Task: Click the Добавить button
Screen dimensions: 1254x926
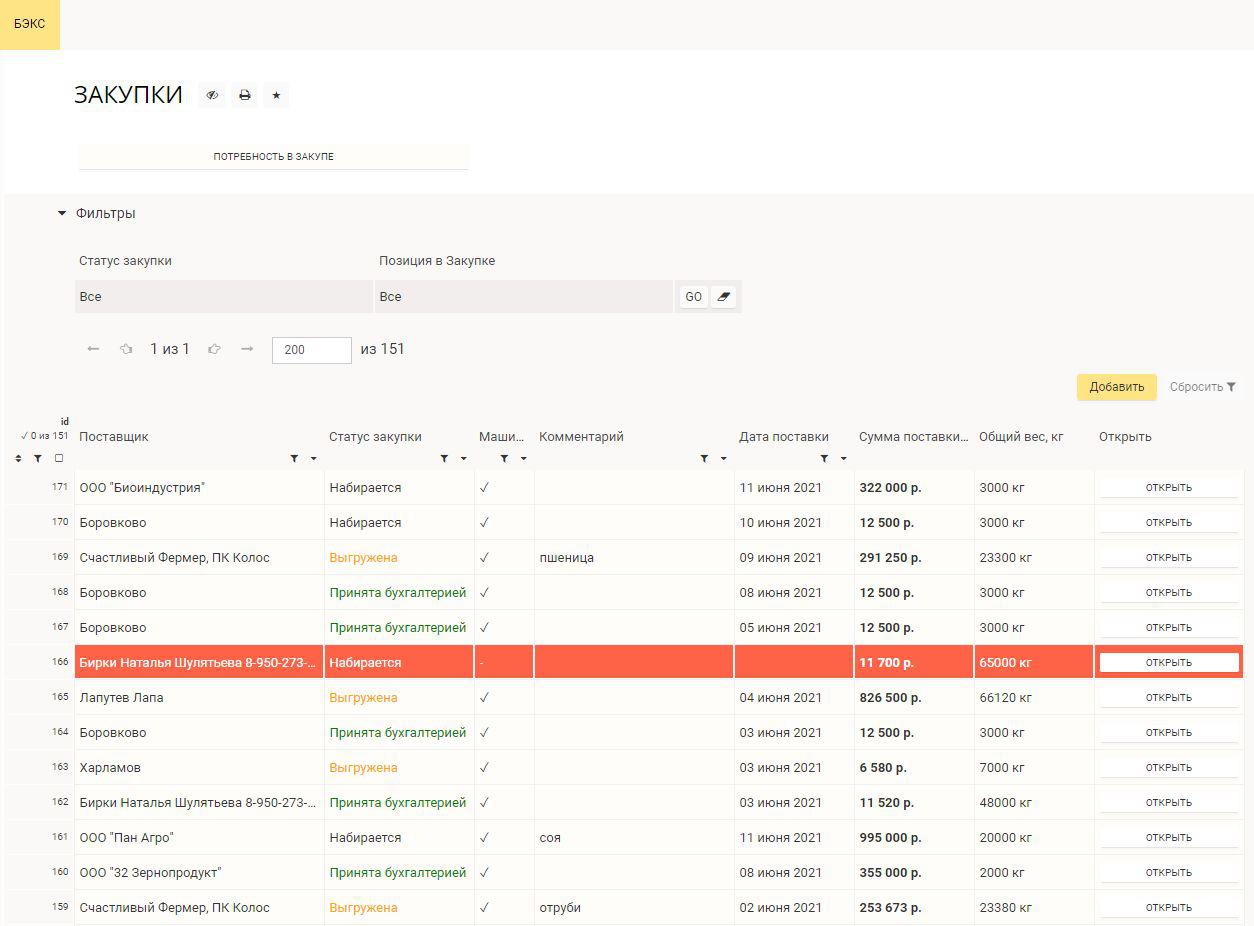Action: point(1116,387)
